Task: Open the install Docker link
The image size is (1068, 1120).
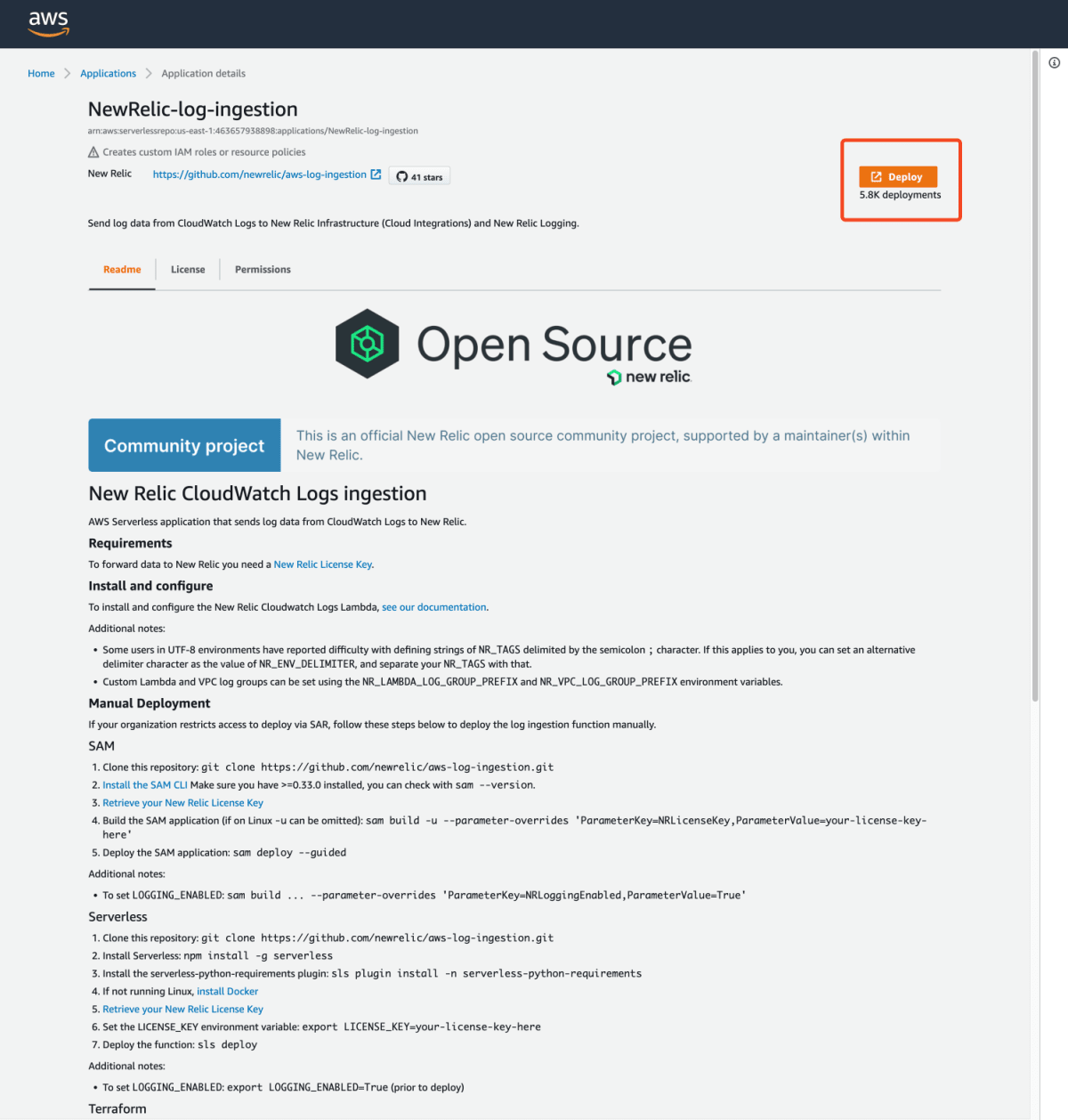Action: pyautogui.click(x=227, y=992)
